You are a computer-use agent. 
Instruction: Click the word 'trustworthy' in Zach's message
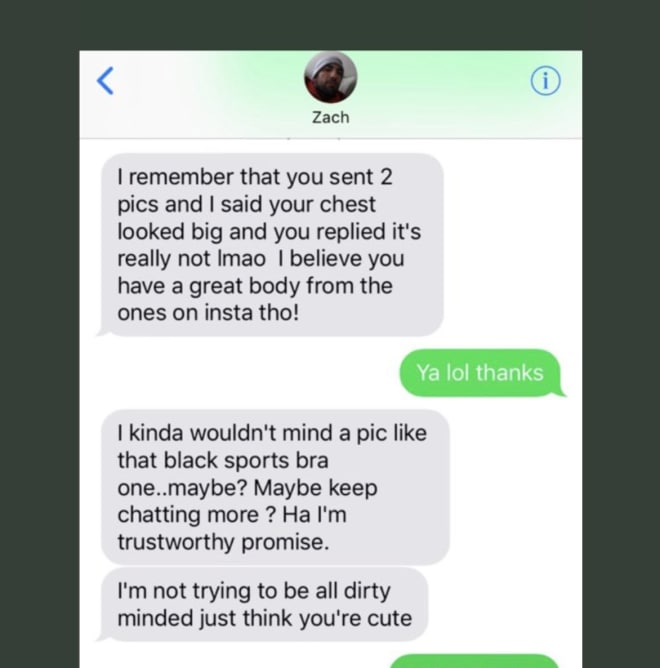pyautogui.click(x=176, y=542)
